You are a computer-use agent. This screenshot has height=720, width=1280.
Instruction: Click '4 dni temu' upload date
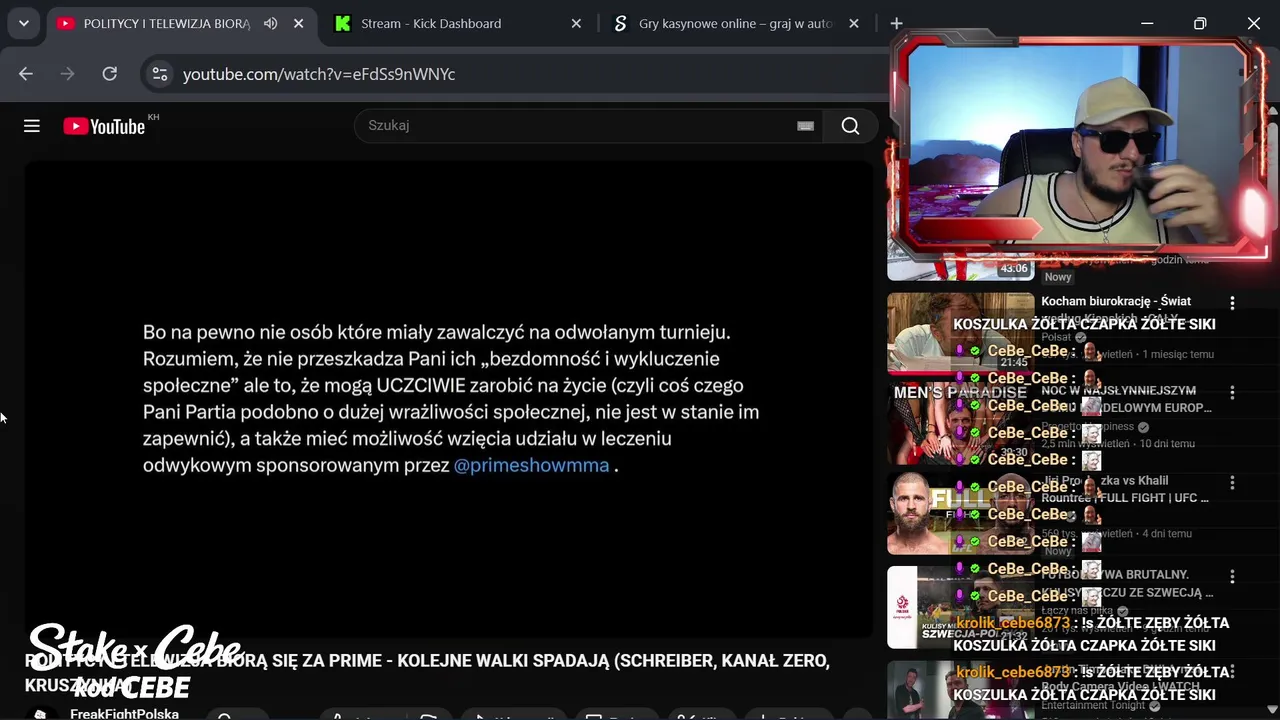1168,534
